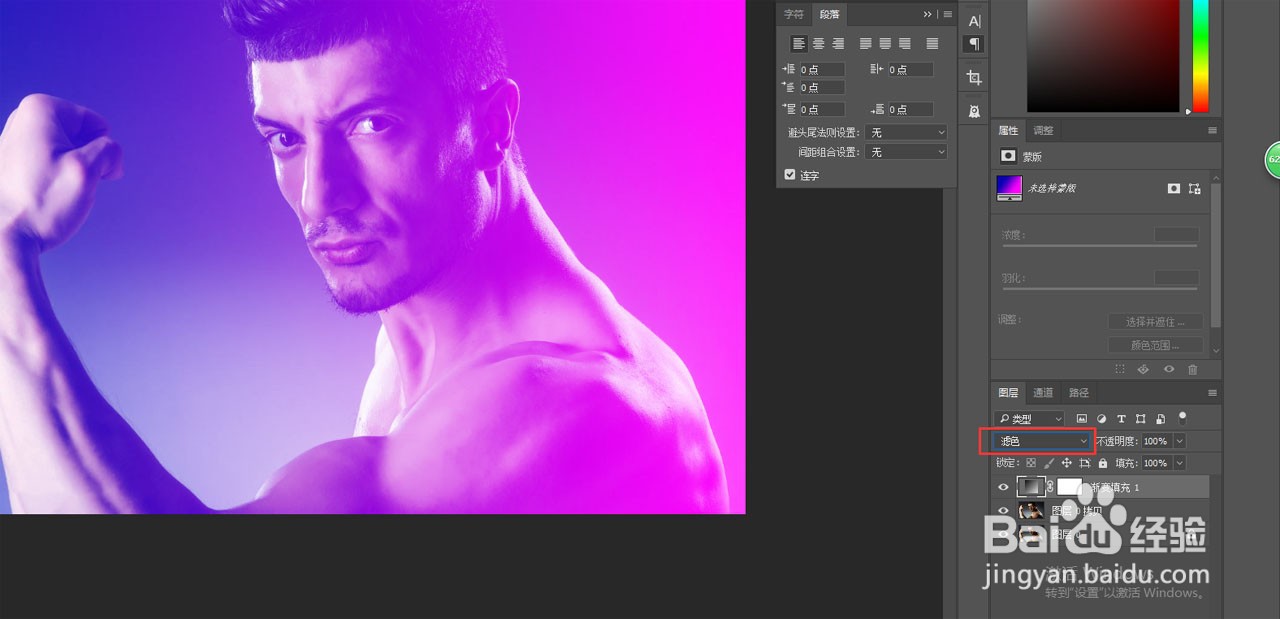Filter layers by smart object icon

click(x=1160, y=419)
